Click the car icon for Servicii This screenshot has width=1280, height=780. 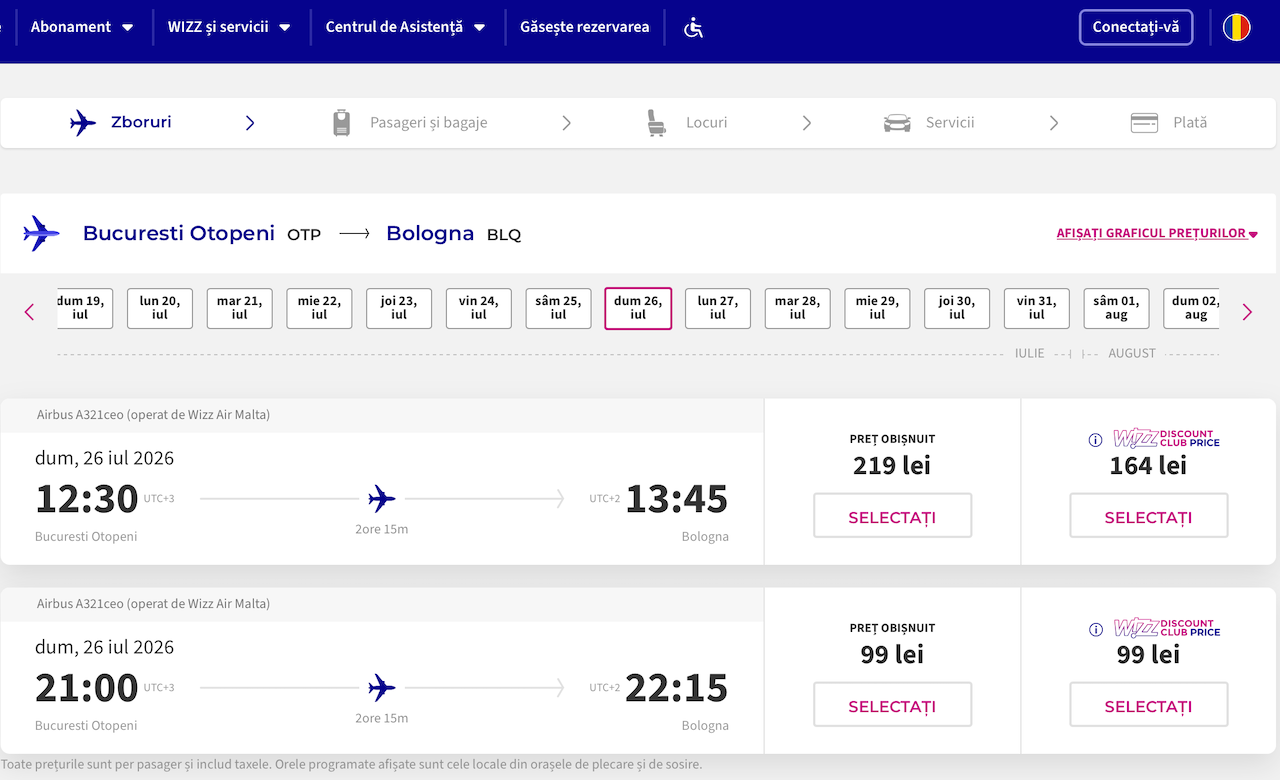897,123
